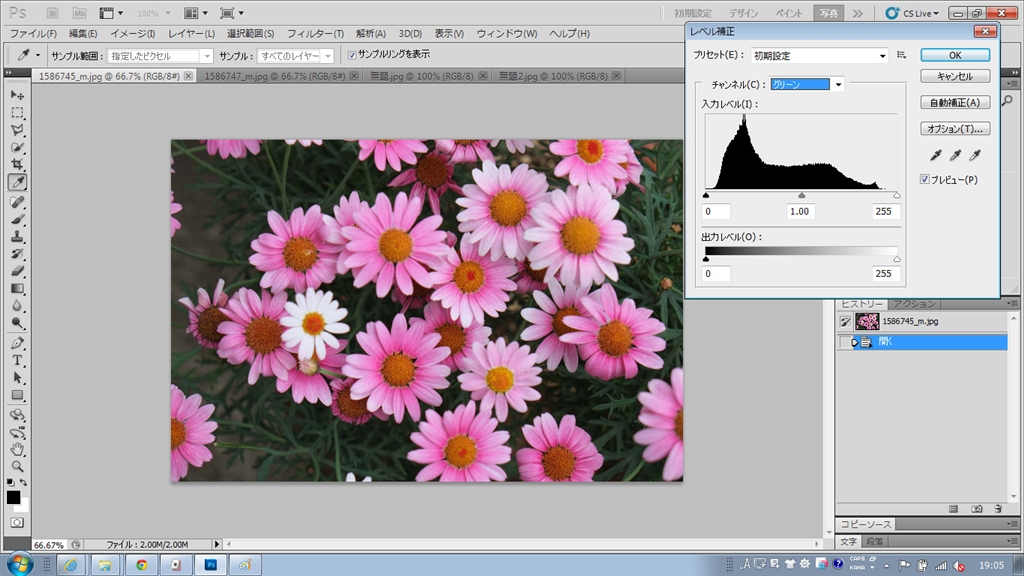Image resolution: width=1024 pixels, height=576 pixels.
Task: Click the black point eyedropper in Levels
Action: pos(937,156)
